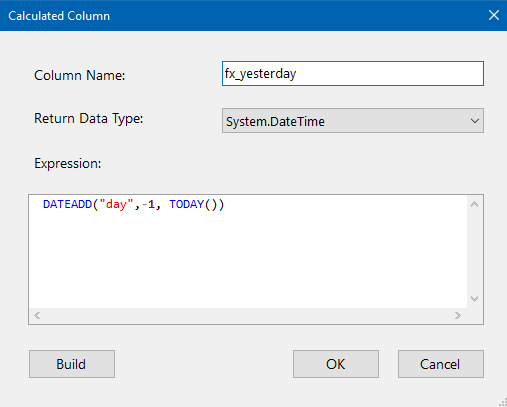Viewport: 507px width, 407px height.
Task: Click the horizontal scrollbar track under the expression
Action: (247, 315)
